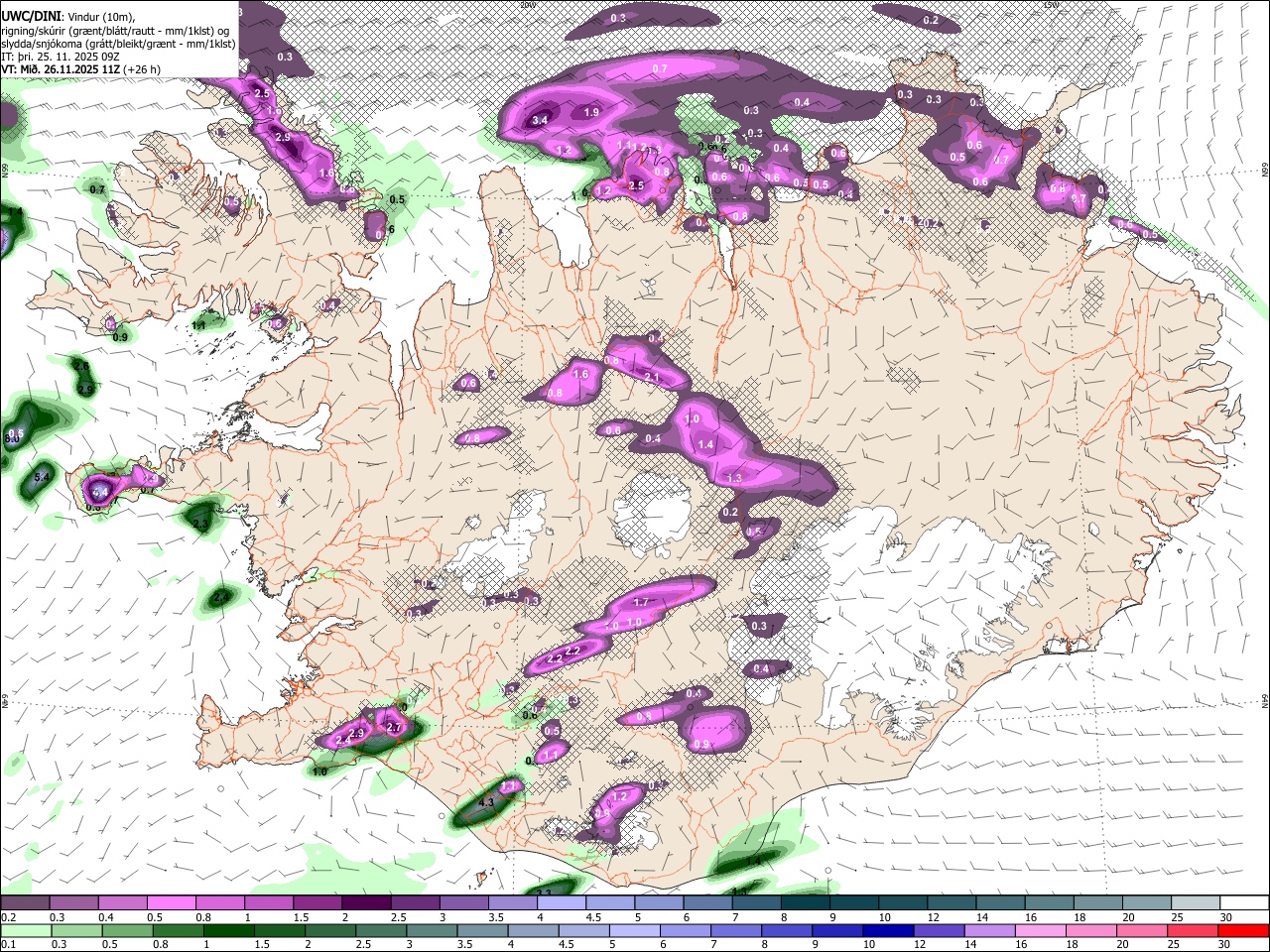Click the '8.0' value at the map's left edge
The width and height of the screenshot is (1270, 952).
point(13,436)
